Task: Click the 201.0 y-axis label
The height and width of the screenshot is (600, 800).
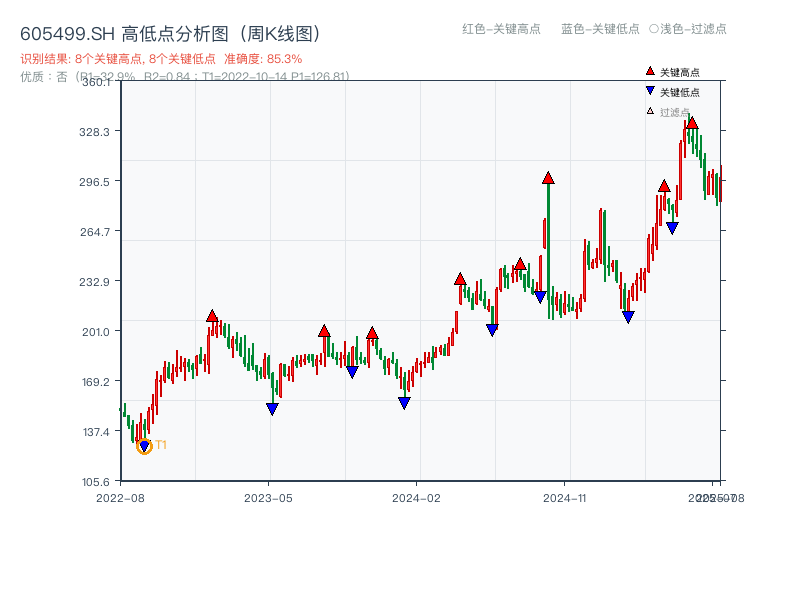Action: (96, 332)
